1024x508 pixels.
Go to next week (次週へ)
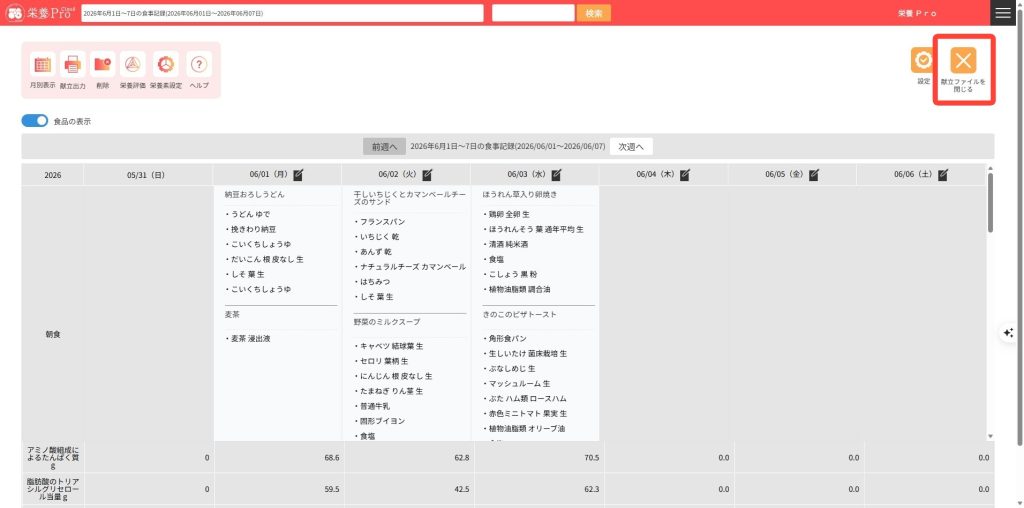[631, 147]
